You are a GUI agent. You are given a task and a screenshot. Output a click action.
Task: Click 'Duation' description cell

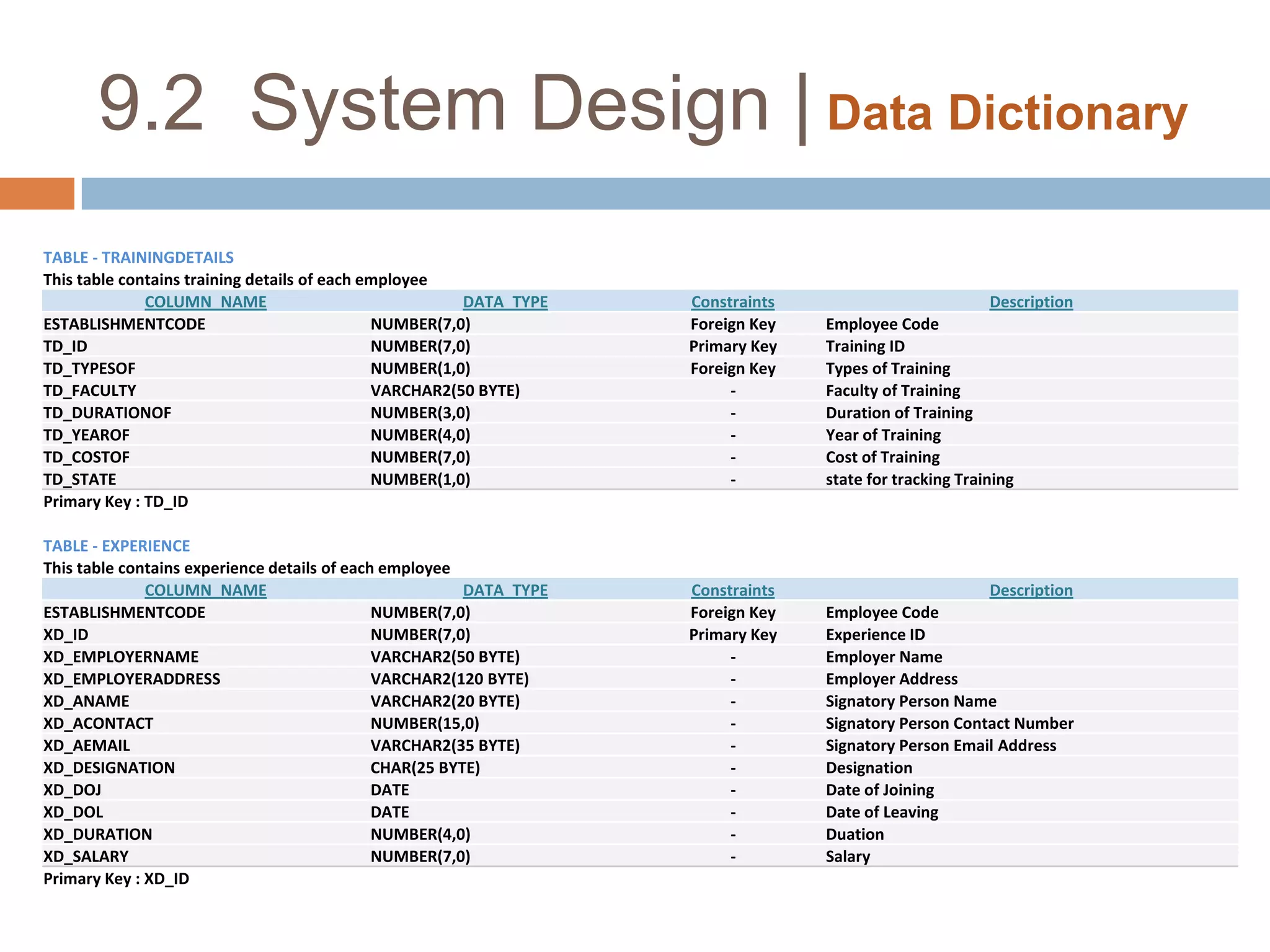tap(855, 835)
